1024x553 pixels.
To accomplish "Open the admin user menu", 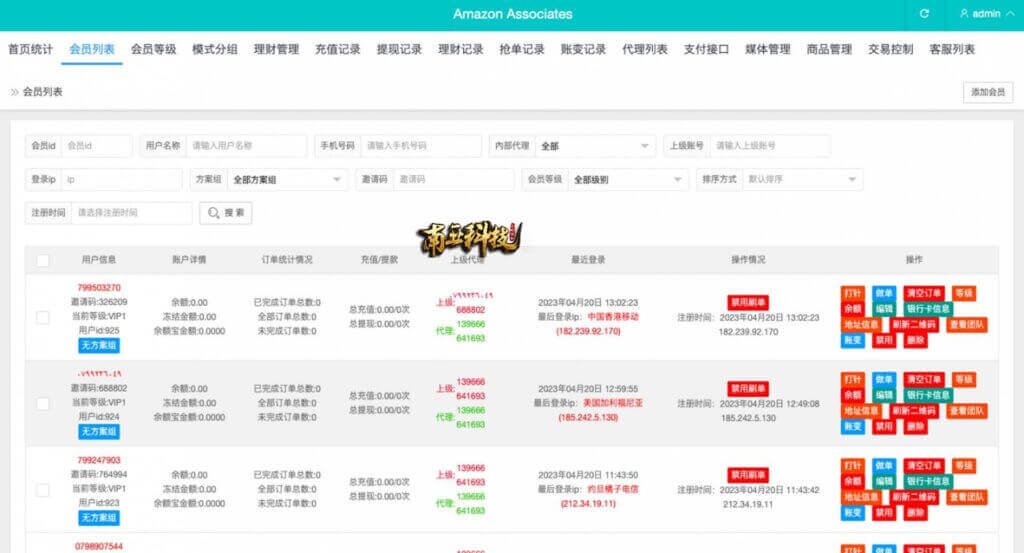I will point(979,14).
